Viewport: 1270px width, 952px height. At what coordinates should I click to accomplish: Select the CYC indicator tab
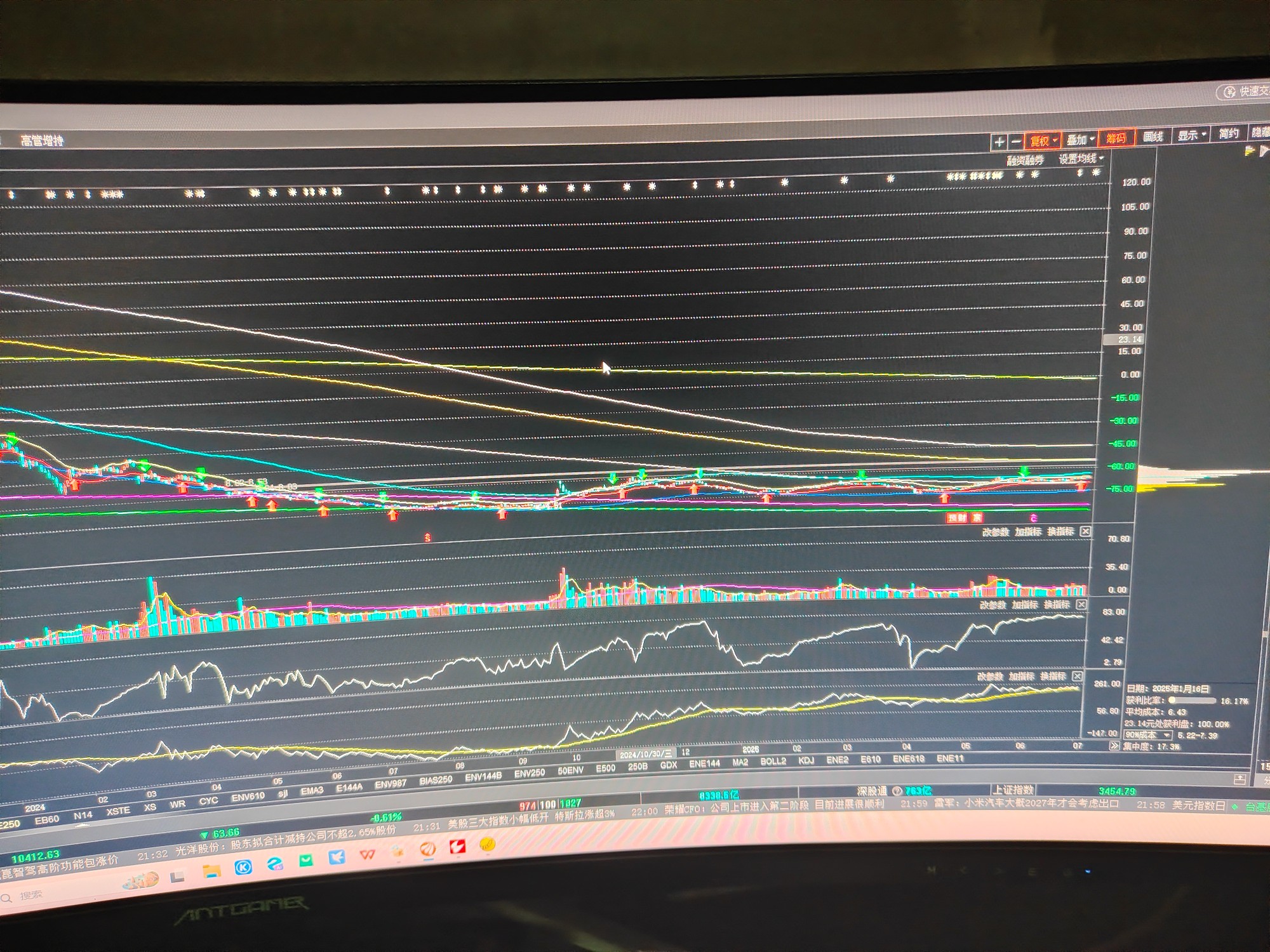click(x=208, y=801)
